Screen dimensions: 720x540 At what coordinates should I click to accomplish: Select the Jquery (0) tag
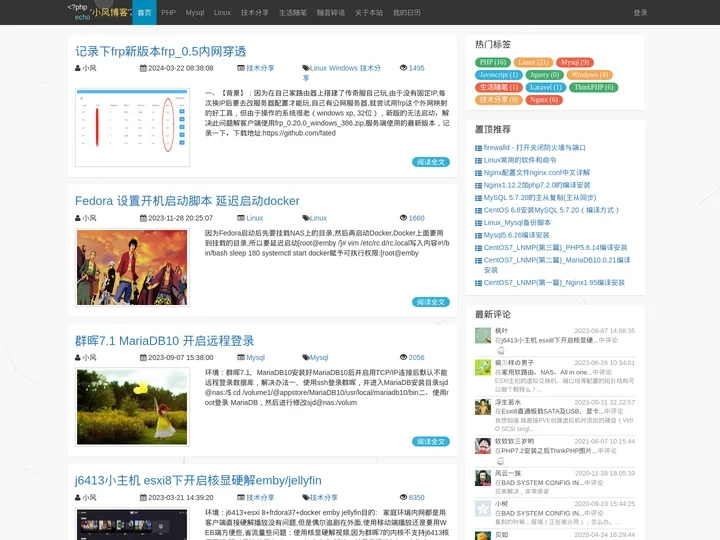pos(544,75)
